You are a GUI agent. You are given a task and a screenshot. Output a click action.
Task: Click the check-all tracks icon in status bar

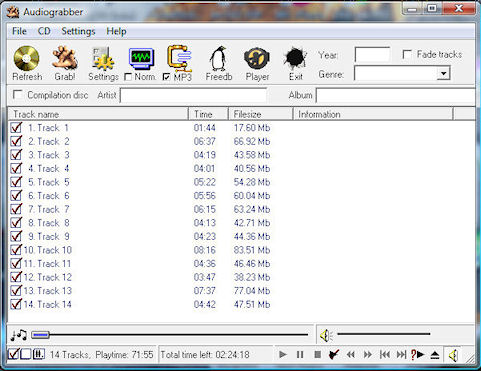point(13,354)
